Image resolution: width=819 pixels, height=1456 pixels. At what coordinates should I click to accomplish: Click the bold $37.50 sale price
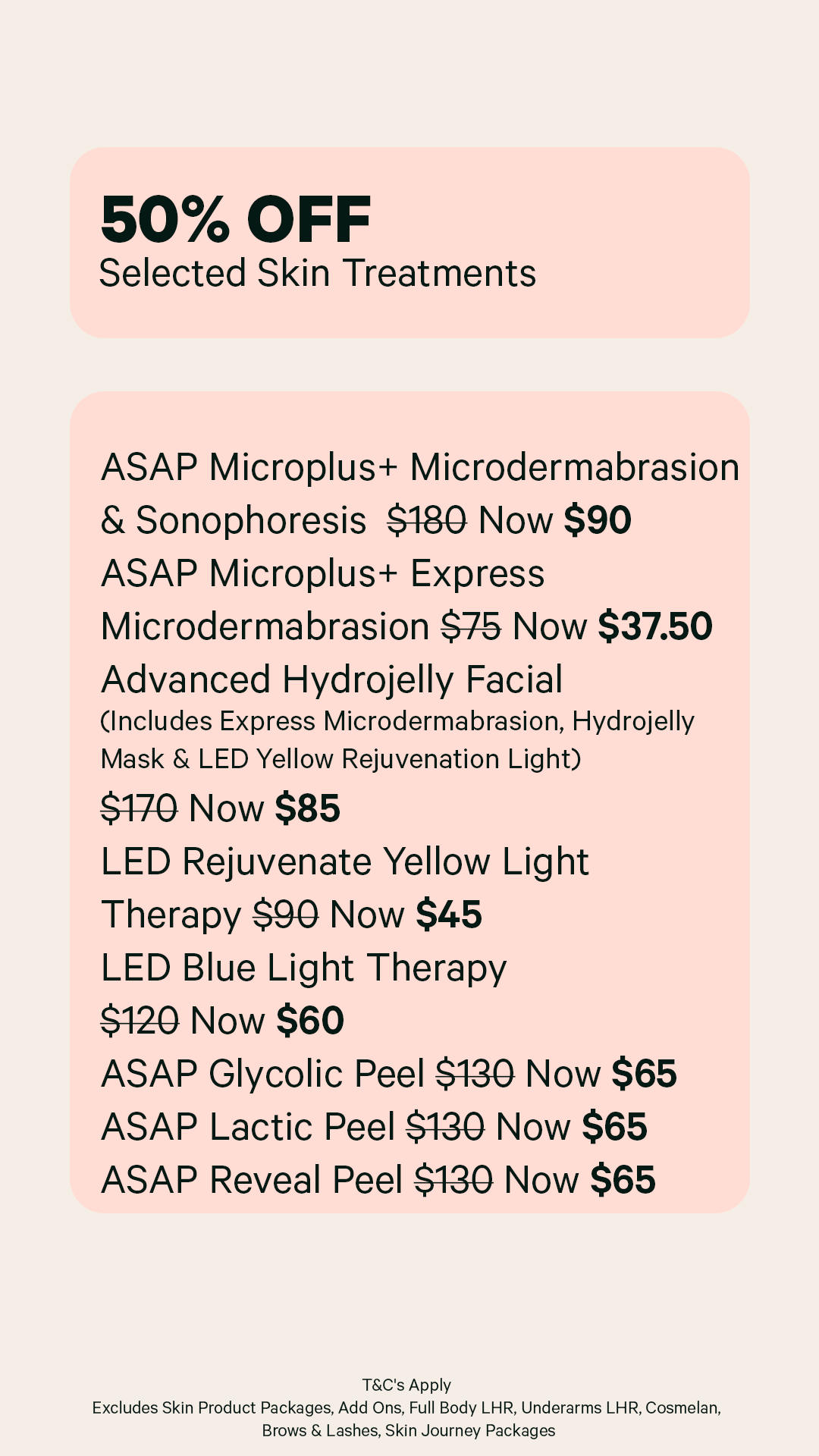pyautogui.click(x=655, y=627)
